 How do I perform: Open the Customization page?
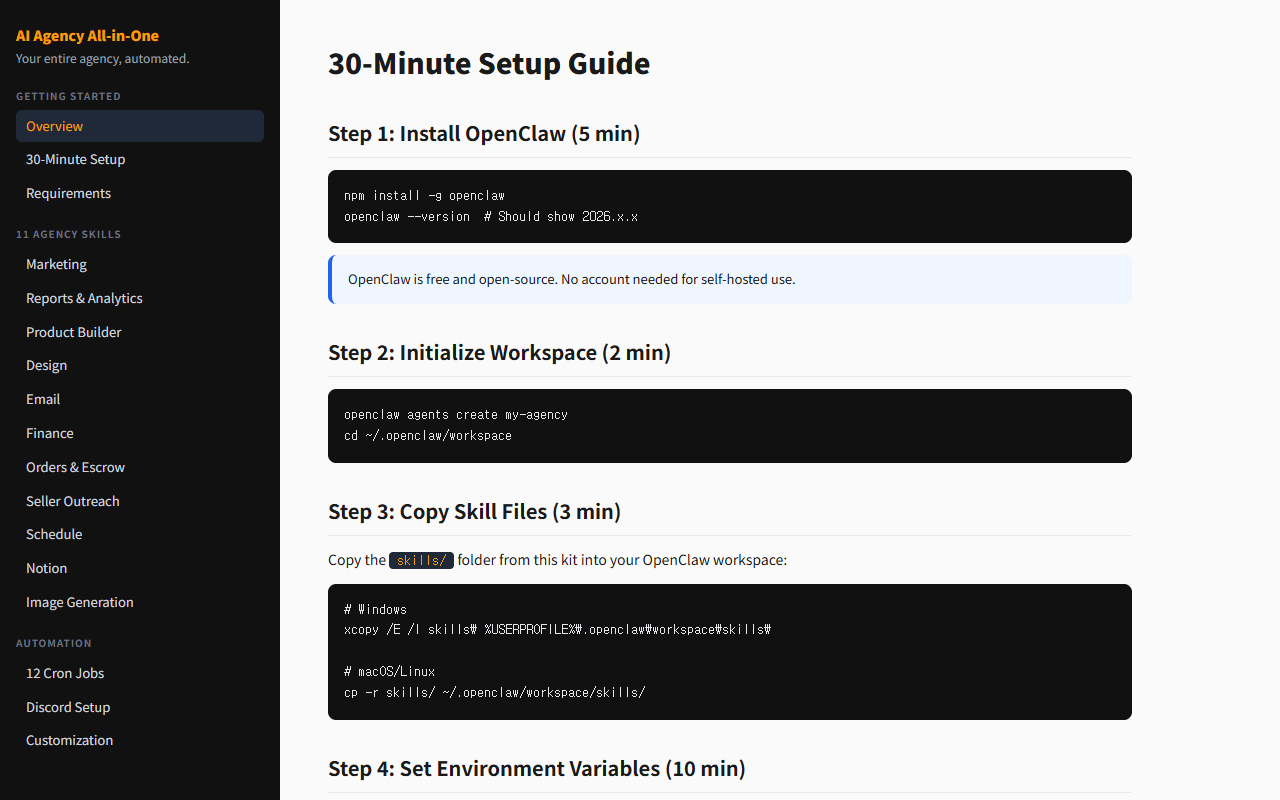point(70,741)
